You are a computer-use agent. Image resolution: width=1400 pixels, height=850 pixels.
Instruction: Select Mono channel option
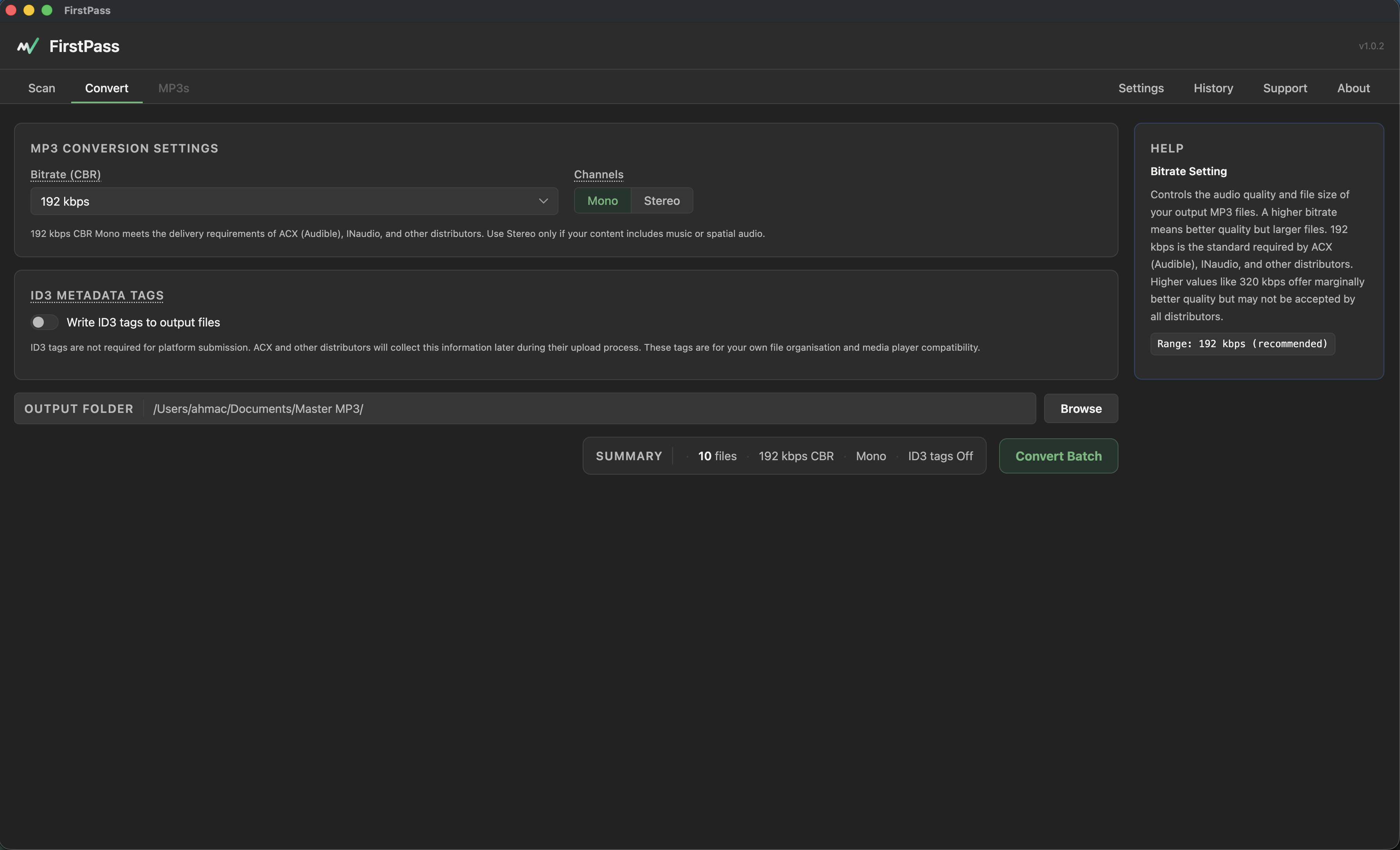[602, 201]
